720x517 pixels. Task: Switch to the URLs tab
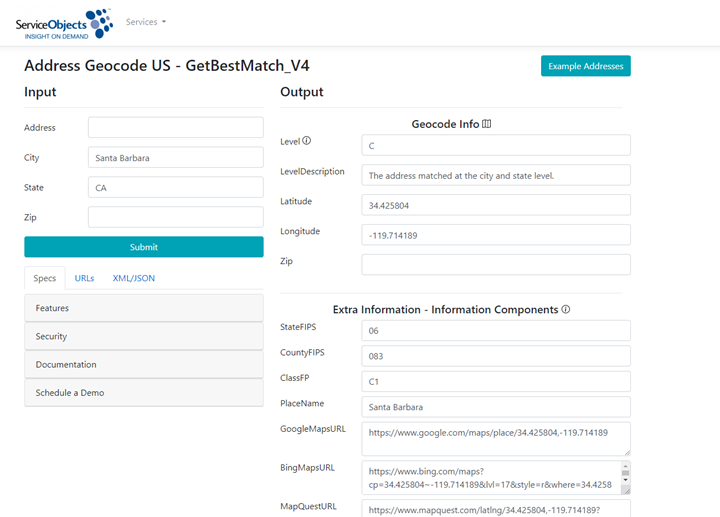point(84,278)
